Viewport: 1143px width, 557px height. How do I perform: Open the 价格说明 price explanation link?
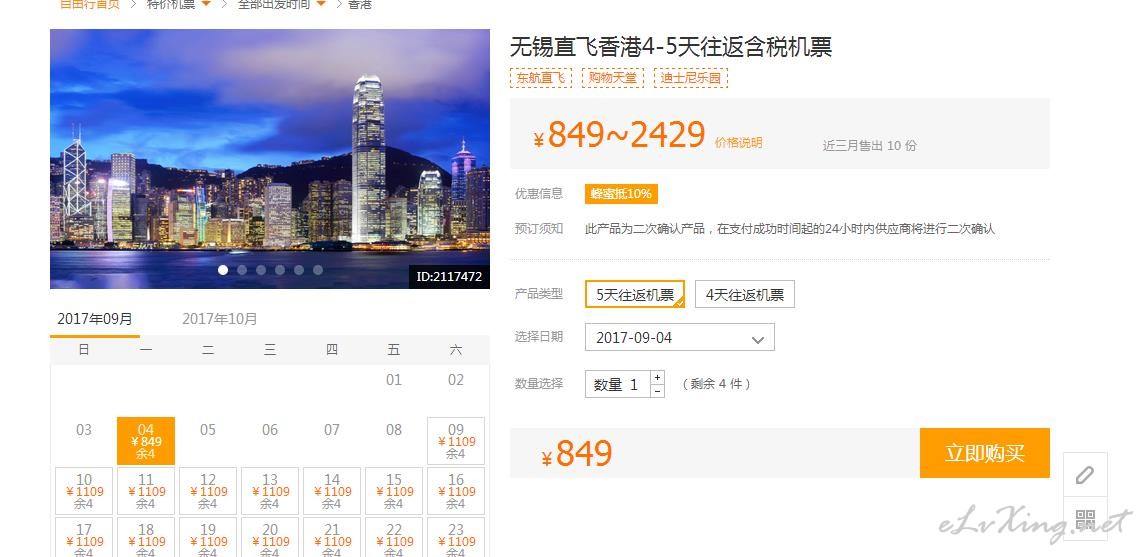click(x=738, y=143)
